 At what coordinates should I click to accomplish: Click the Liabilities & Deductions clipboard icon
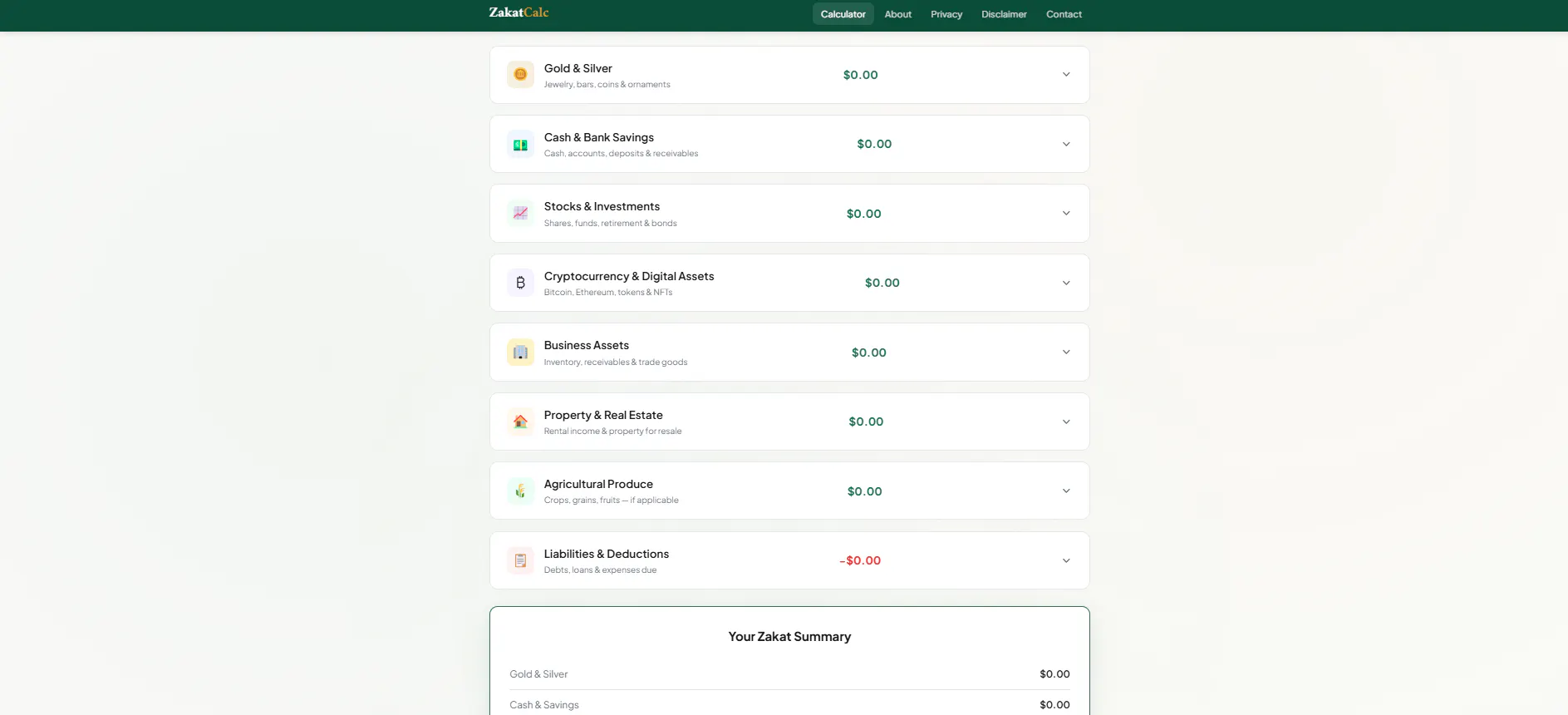pos(520,560)
